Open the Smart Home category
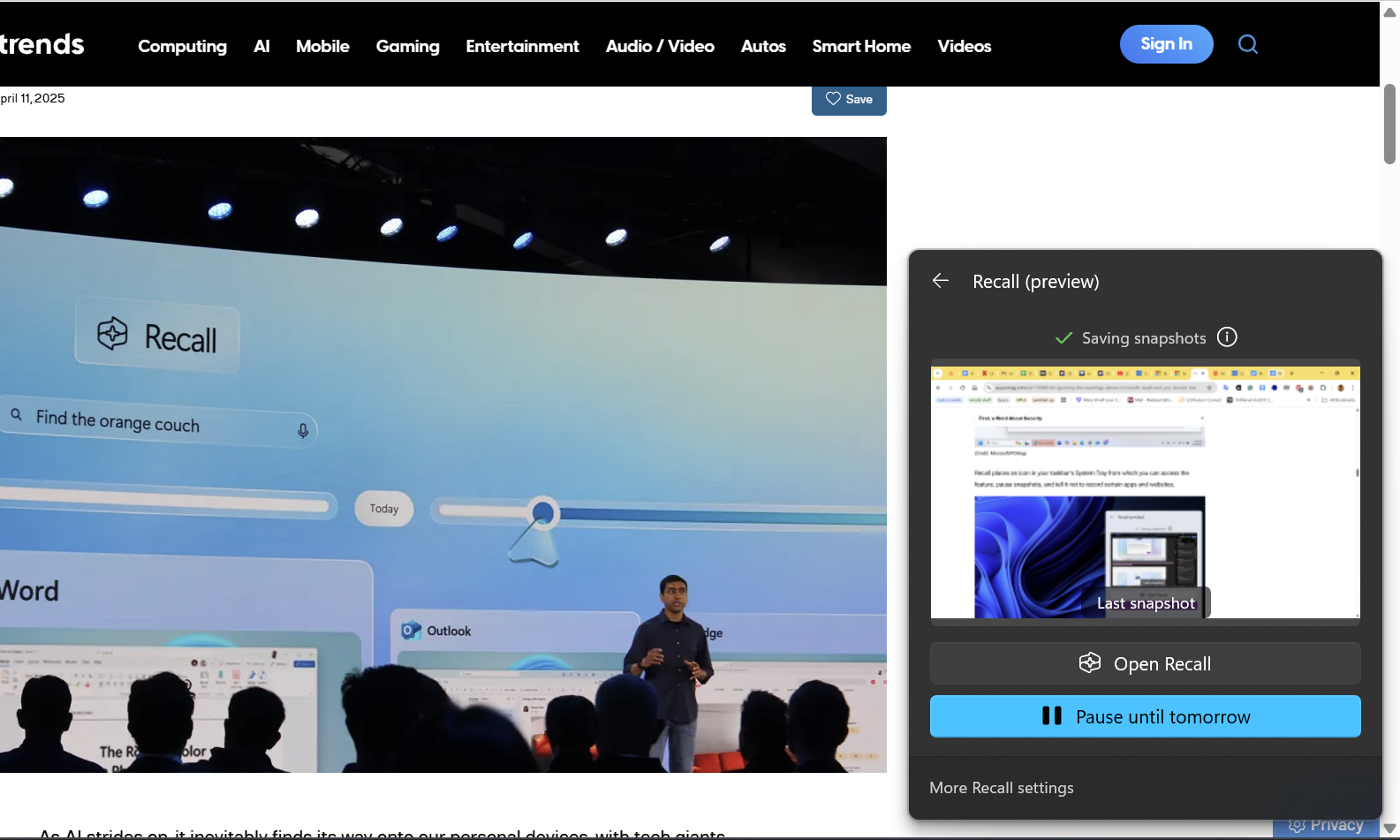The height and width of the screenshot is (840, 1400). 861,46
